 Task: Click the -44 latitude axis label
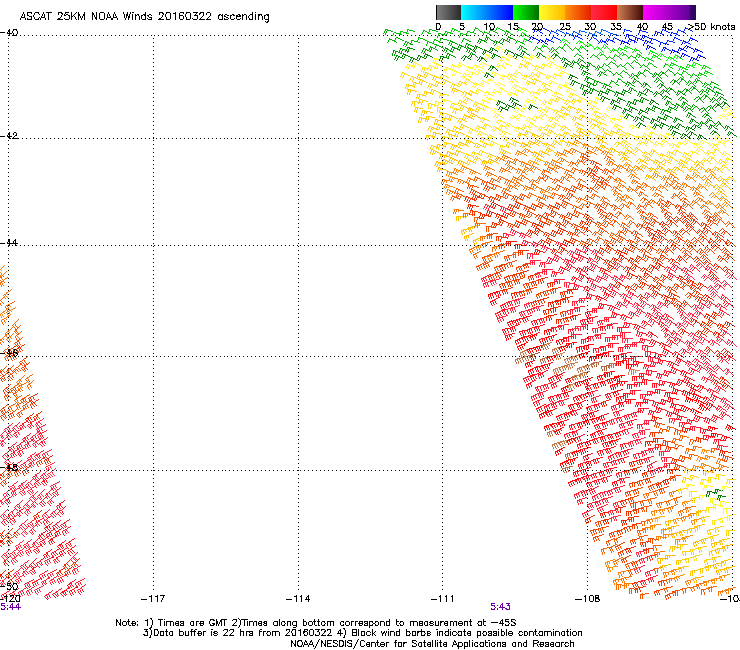click(9, 243)
